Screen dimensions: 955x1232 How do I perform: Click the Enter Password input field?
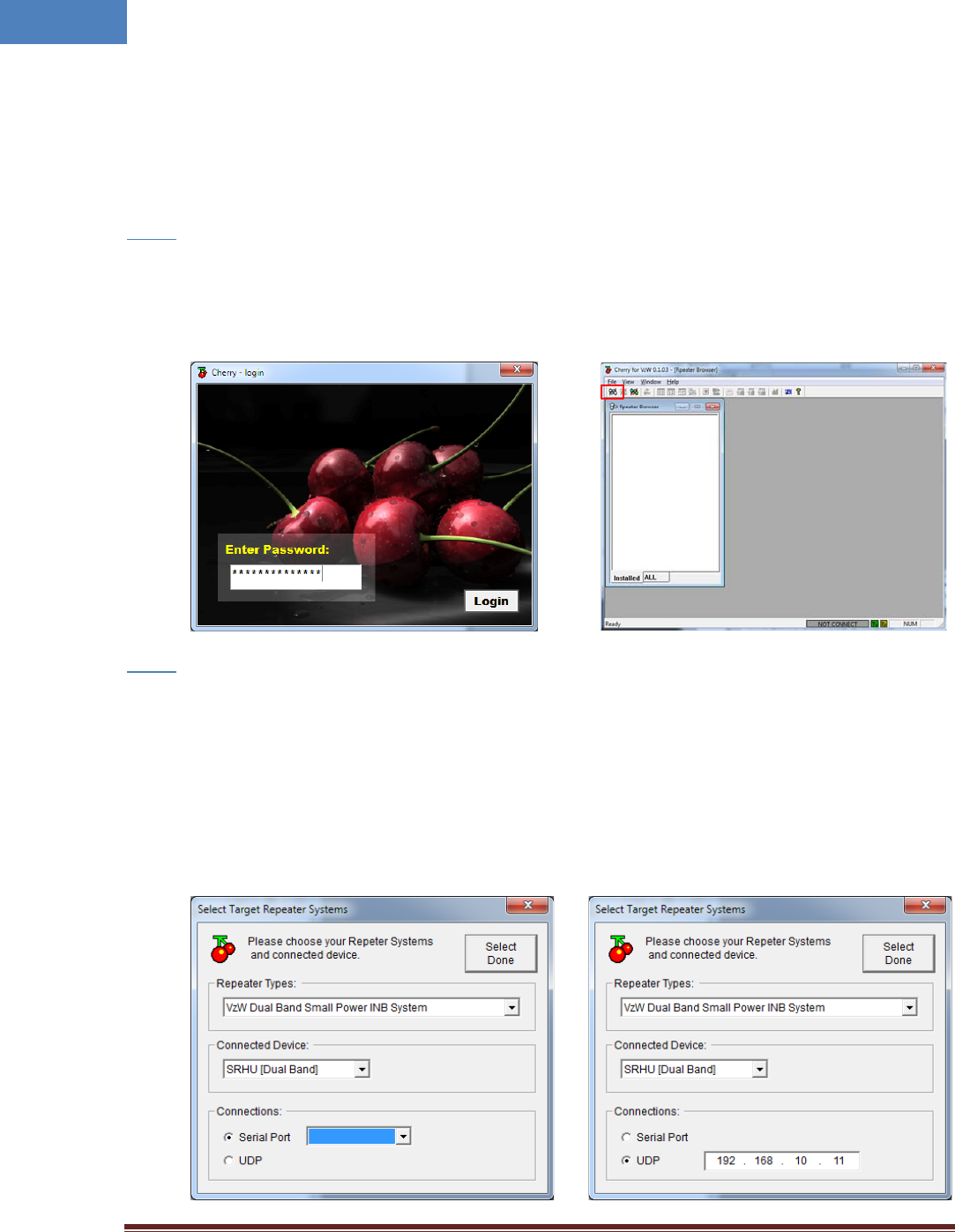pyautogui.click(x=296, y=577)
